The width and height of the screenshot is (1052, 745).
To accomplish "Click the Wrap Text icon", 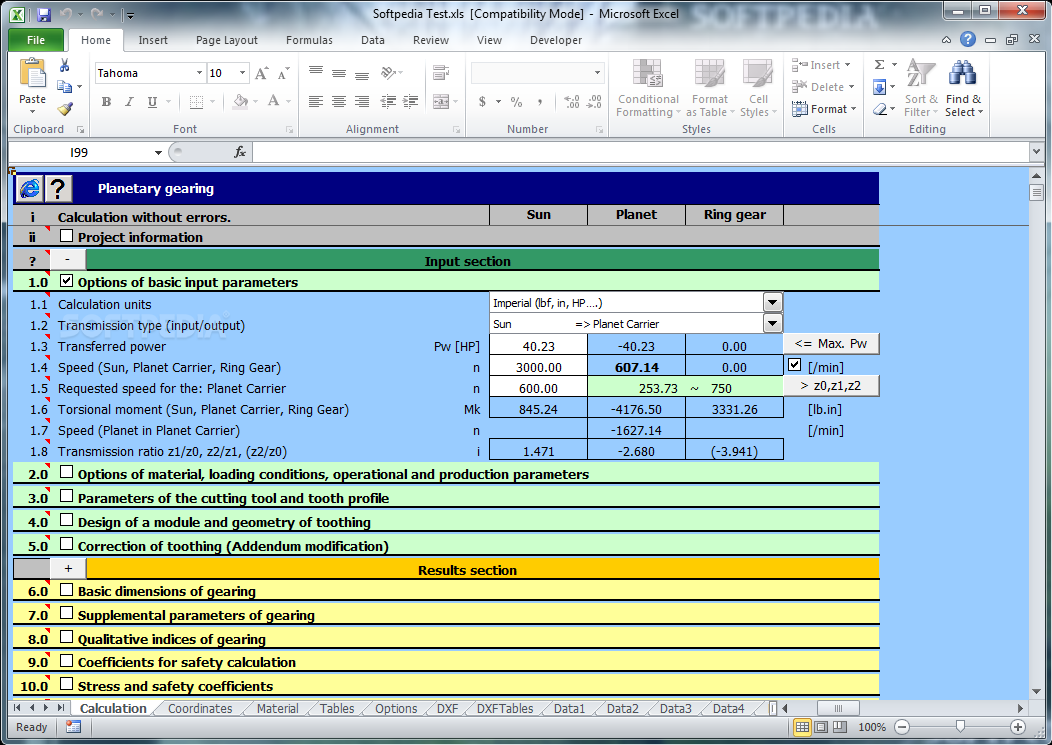I will coord(441,72).
